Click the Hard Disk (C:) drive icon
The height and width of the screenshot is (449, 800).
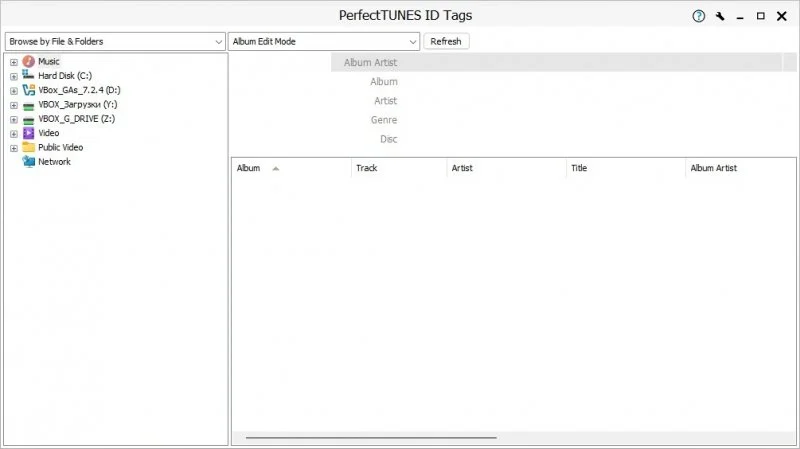(x=29, y=76)
